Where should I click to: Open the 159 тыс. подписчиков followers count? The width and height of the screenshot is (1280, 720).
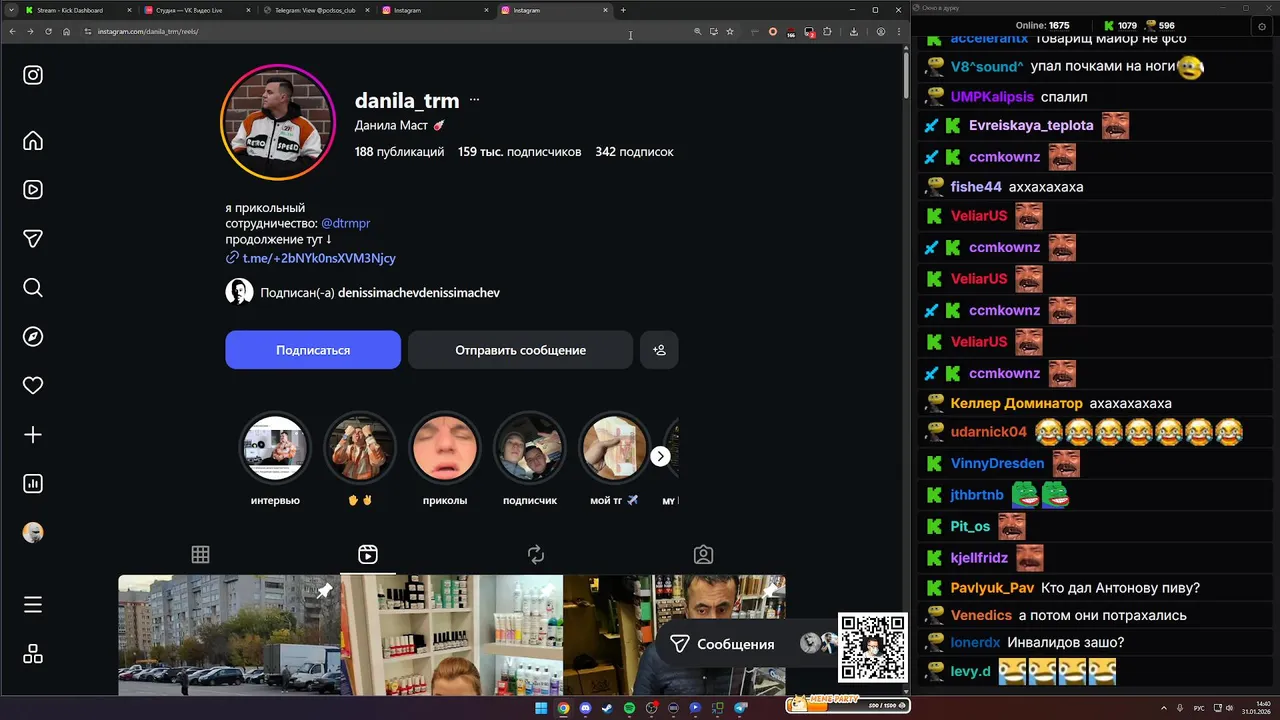(519, 152)
